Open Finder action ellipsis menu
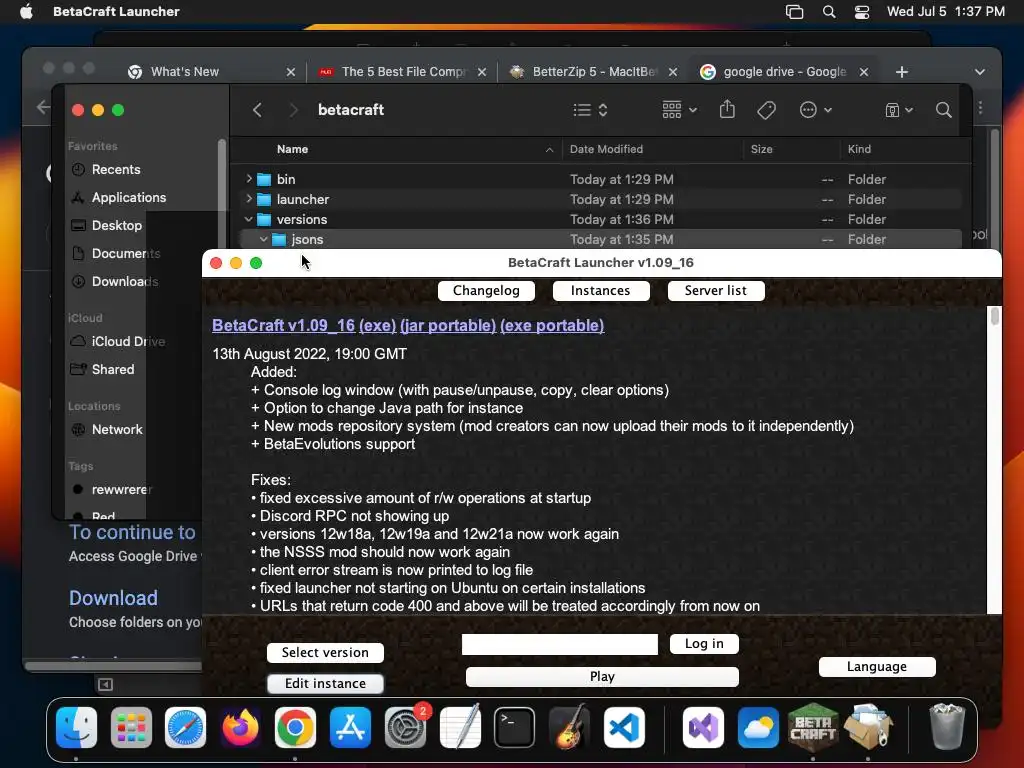1024x768 pixels. click(816, 110)
